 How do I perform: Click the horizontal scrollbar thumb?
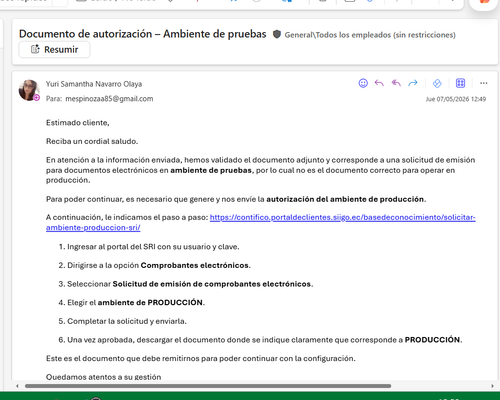click(x=208, y=386)
